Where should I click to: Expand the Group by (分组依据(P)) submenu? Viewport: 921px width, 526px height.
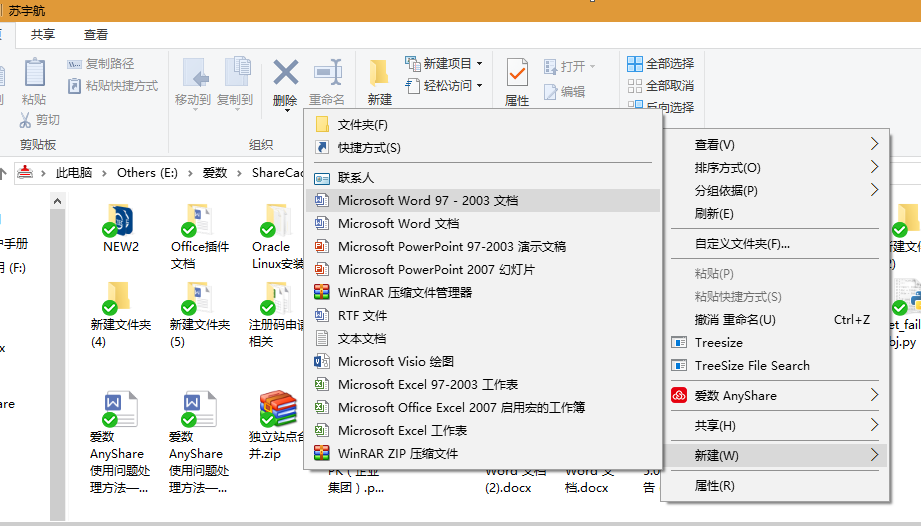pos(775,190)
